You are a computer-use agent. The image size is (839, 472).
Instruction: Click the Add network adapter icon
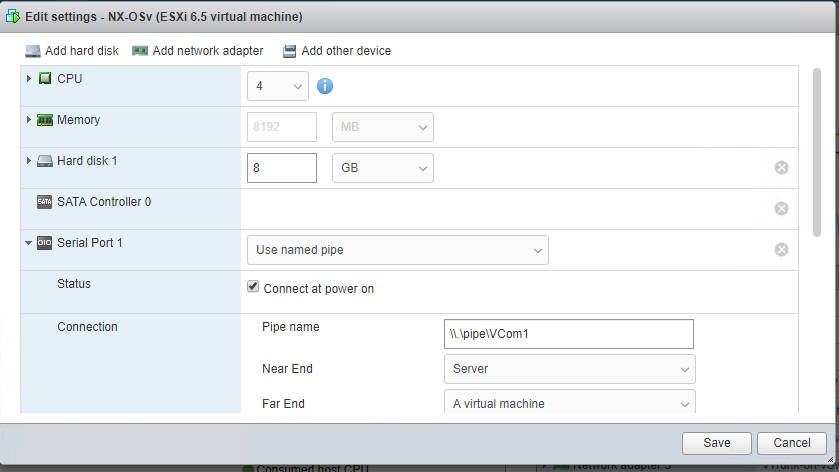pyautogui.click(x=140, y=51)
